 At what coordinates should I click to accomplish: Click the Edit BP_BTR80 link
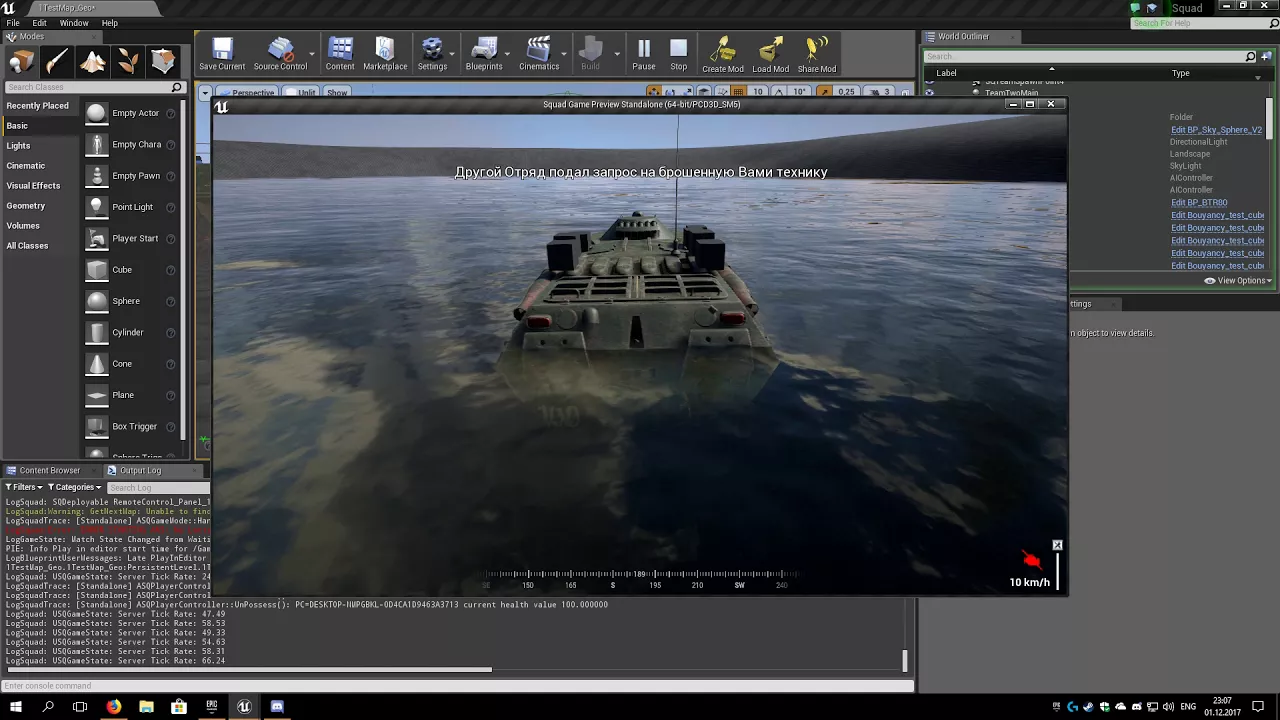pyautogui.click(x=1199, y=203)
